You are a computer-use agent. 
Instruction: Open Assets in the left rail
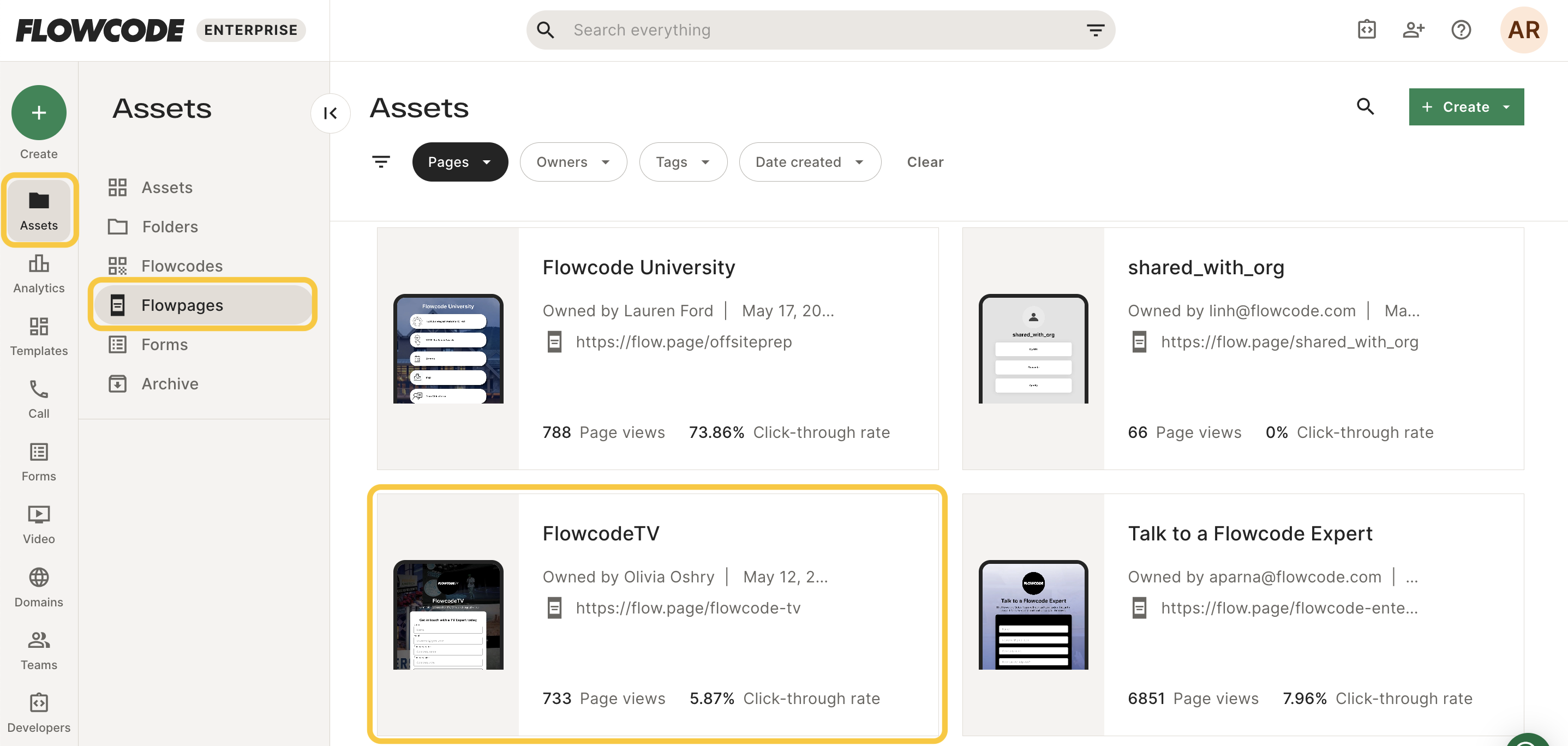39,210
